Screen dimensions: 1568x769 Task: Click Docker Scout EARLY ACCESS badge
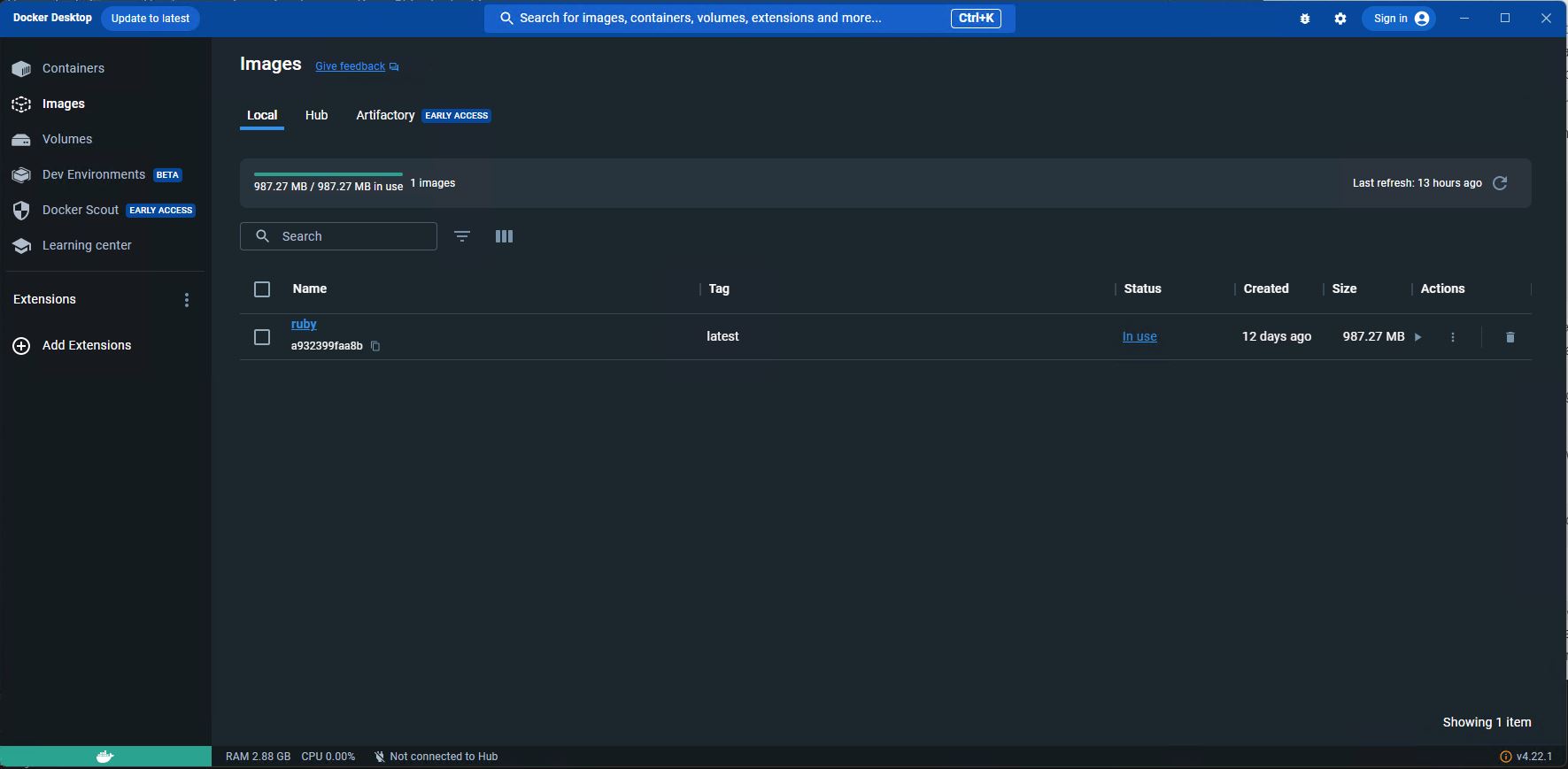point(160,211)
